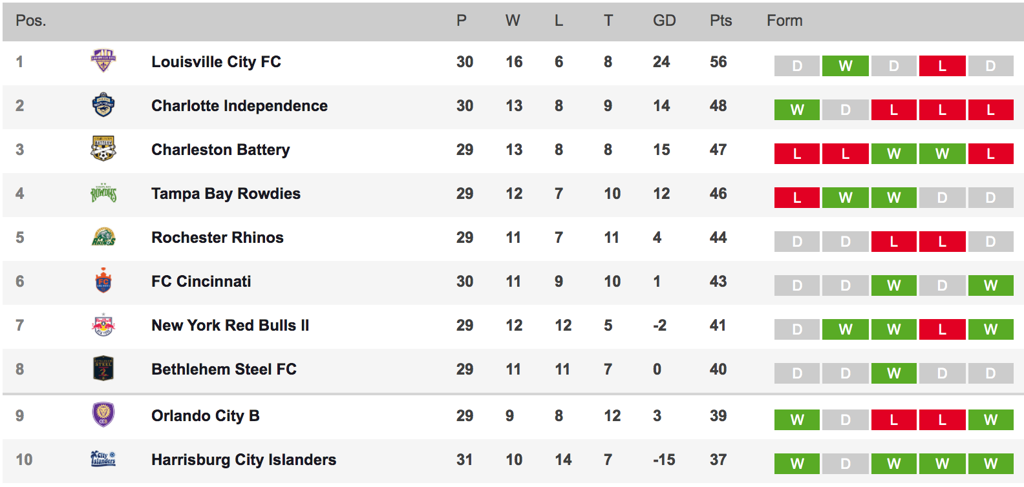
Task: Select the Charleston Battery badge icon
Action: (103, 149)
